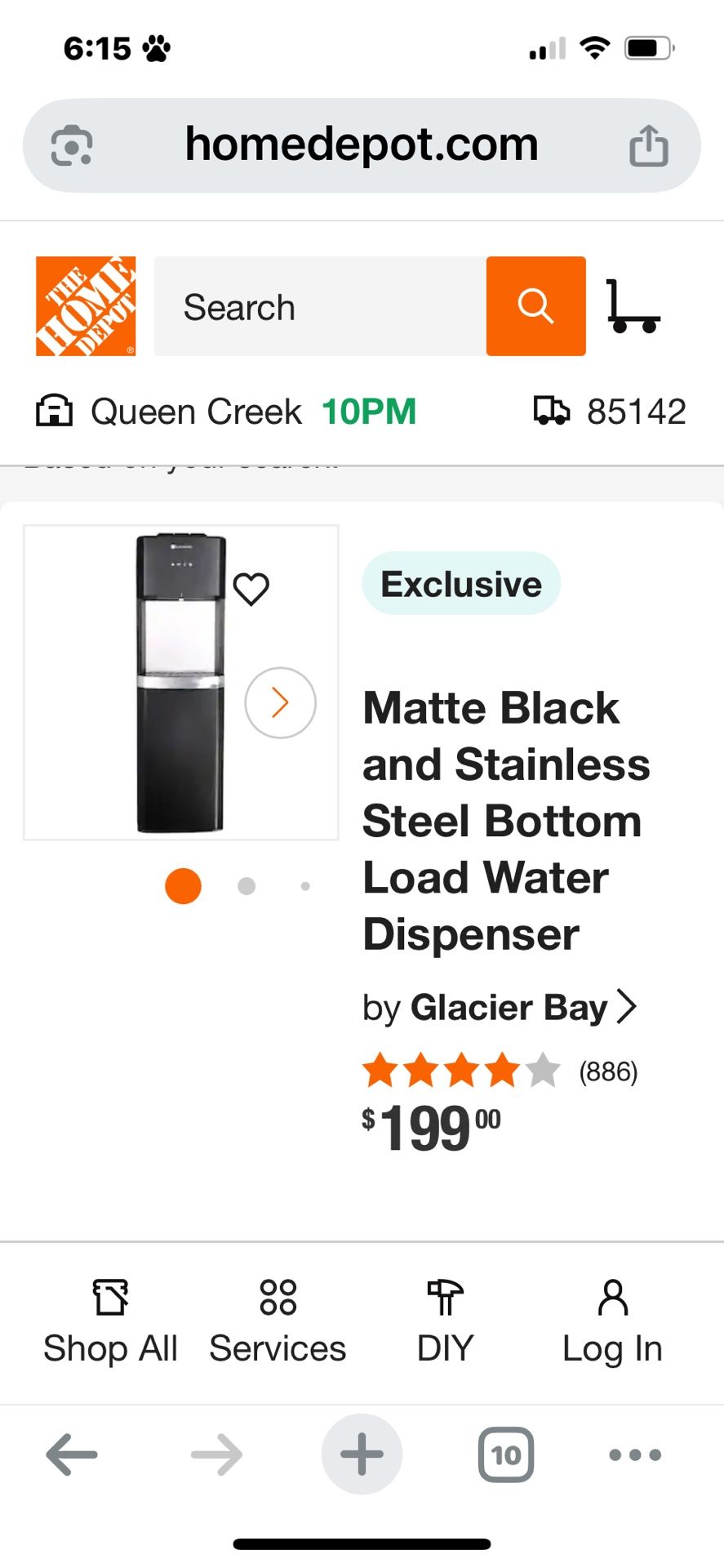Tap the Search input field
724x1568 pixels.
tap(320, 306)
